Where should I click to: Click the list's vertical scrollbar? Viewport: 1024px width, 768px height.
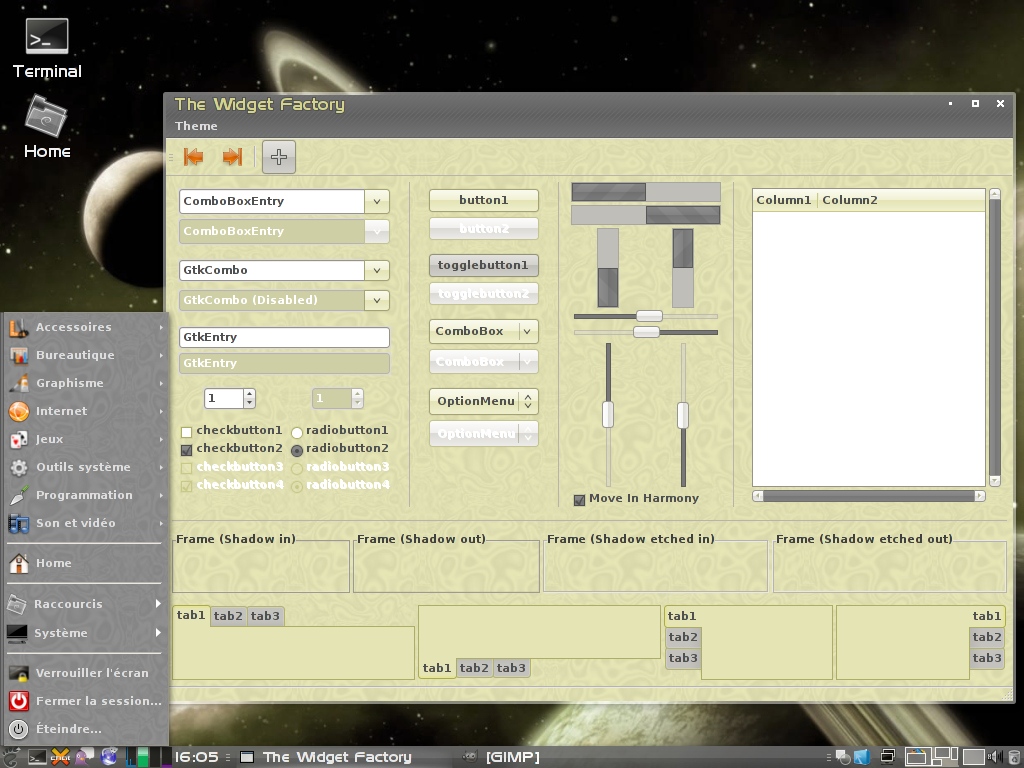pyautogui.click(x=995, y=337)
